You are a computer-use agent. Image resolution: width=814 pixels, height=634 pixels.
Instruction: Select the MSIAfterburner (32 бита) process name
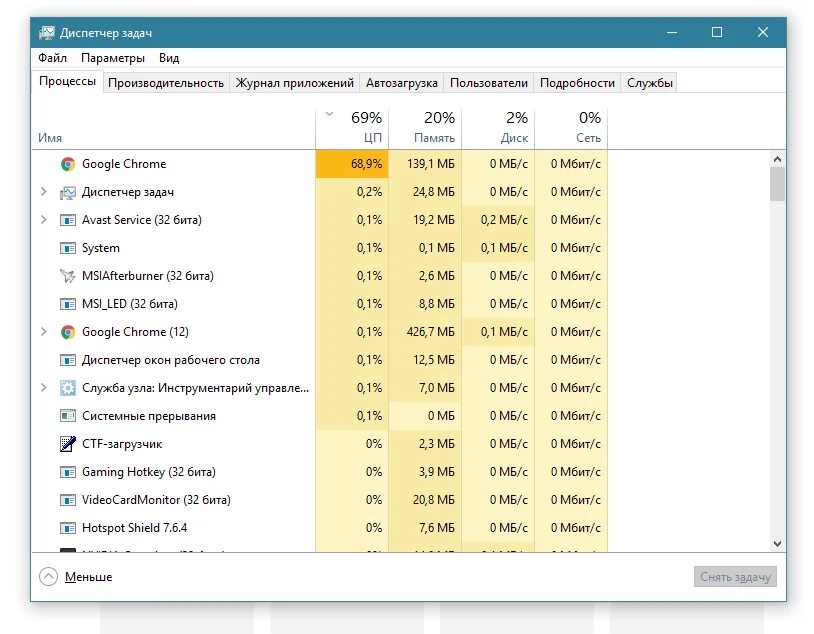coord(148,276)
